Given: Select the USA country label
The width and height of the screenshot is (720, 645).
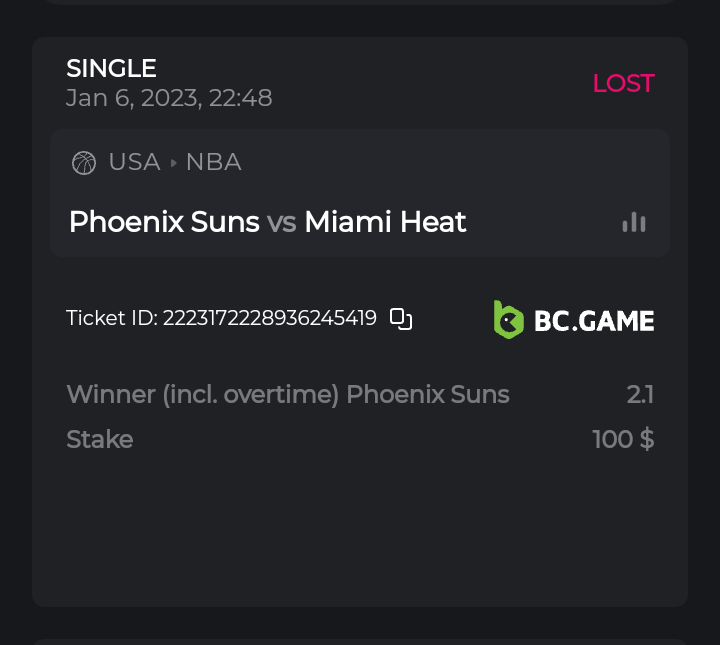Looking at the screenshot, I should pos(134,162).
